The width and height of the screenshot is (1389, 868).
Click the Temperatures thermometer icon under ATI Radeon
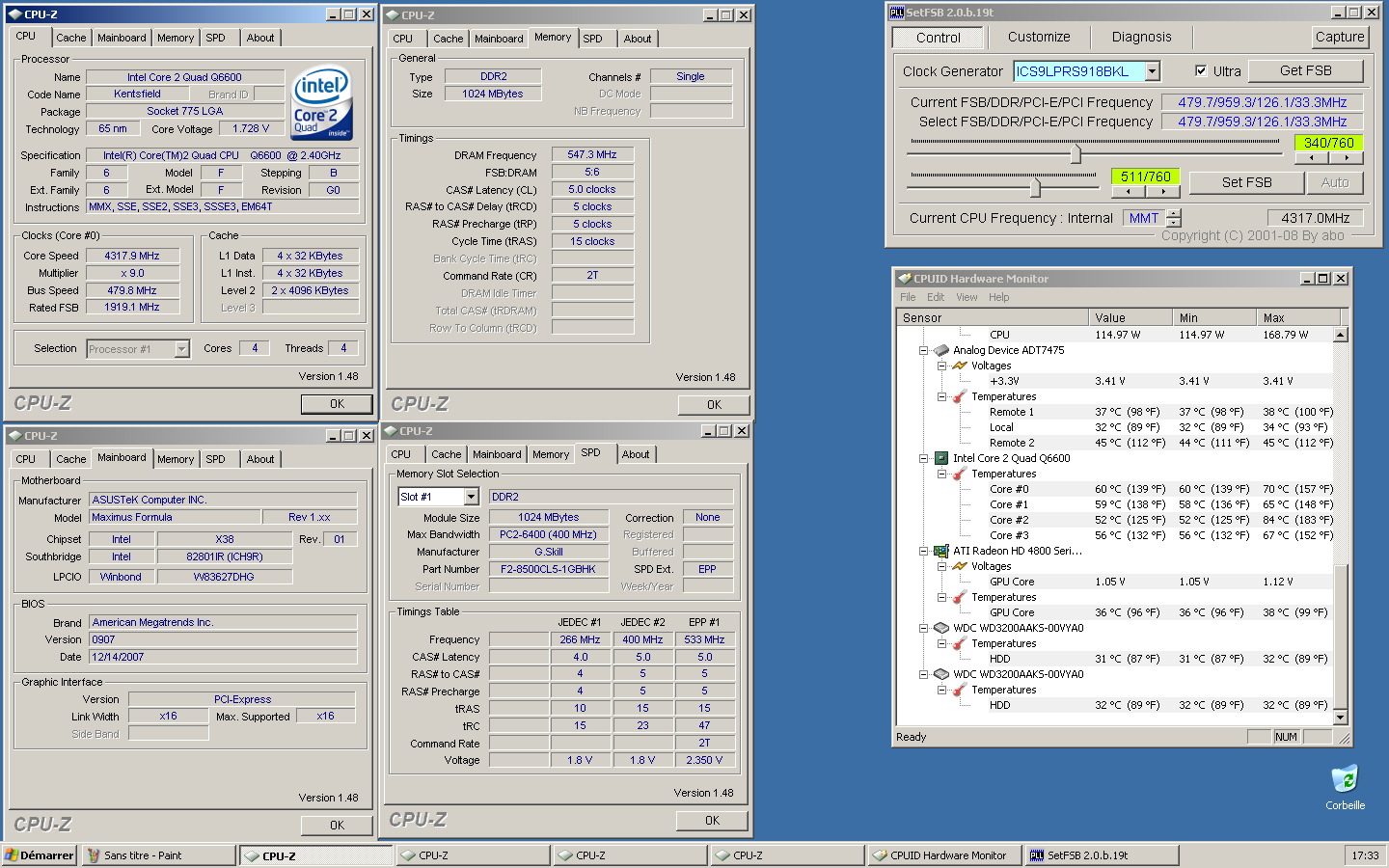point(960,597)
